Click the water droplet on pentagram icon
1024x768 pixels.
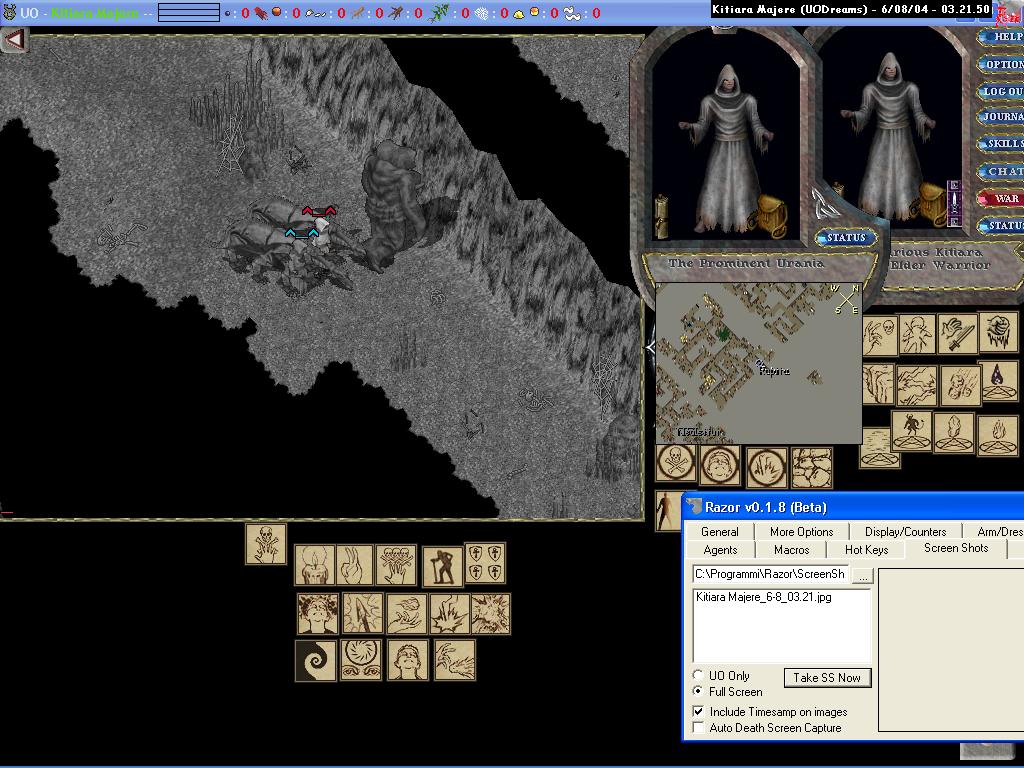click(998, 381)
